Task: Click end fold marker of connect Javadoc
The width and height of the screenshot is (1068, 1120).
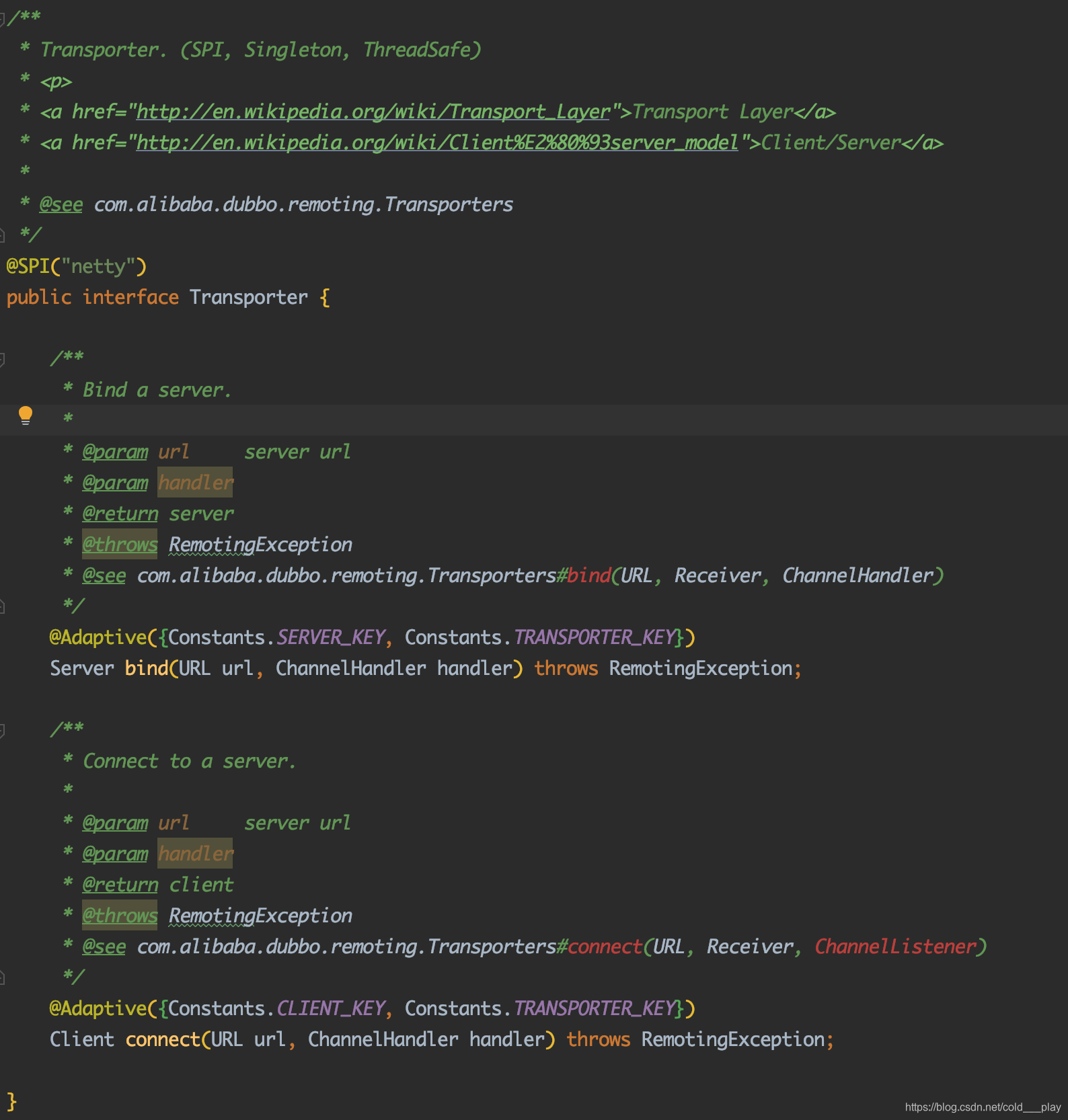Action: click(2, 977)
